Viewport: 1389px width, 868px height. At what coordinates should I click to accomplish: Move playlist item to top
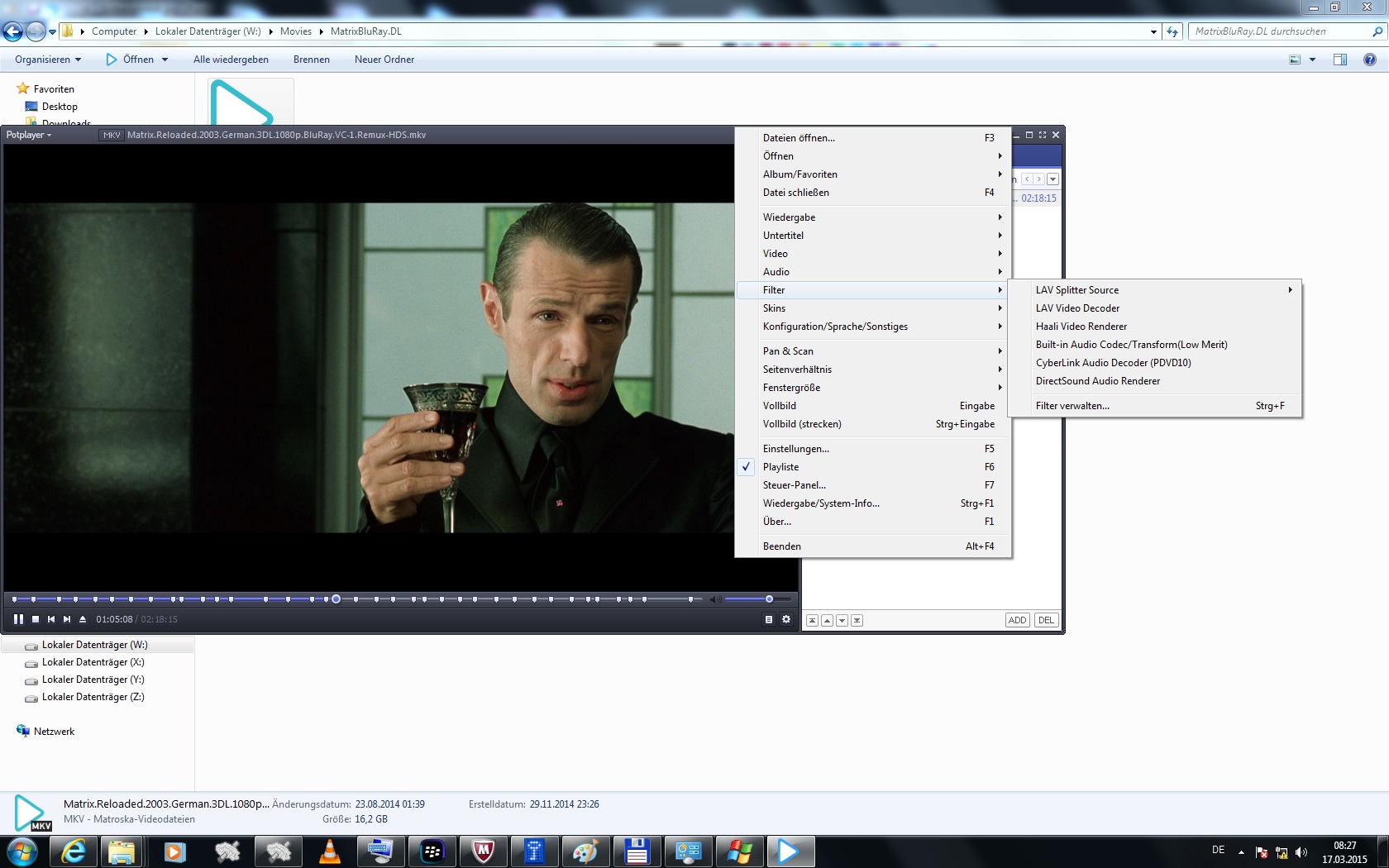pyautogui.click(x=813, y=620)
